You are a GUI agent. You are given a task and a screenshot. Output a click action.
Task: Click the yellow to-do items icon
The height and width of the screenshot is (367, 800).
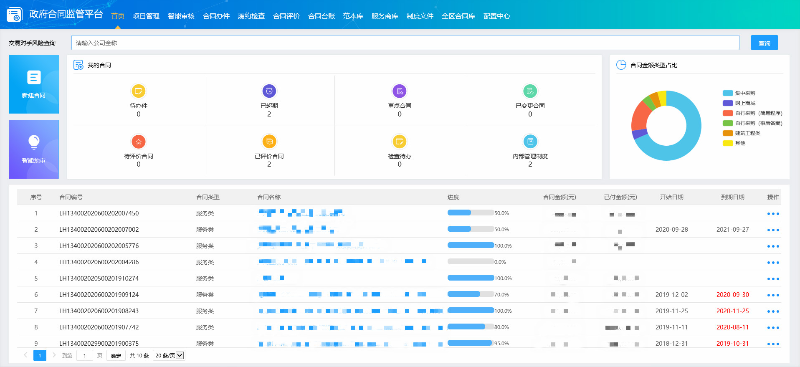pyautogui.click(x=138, y=91)
